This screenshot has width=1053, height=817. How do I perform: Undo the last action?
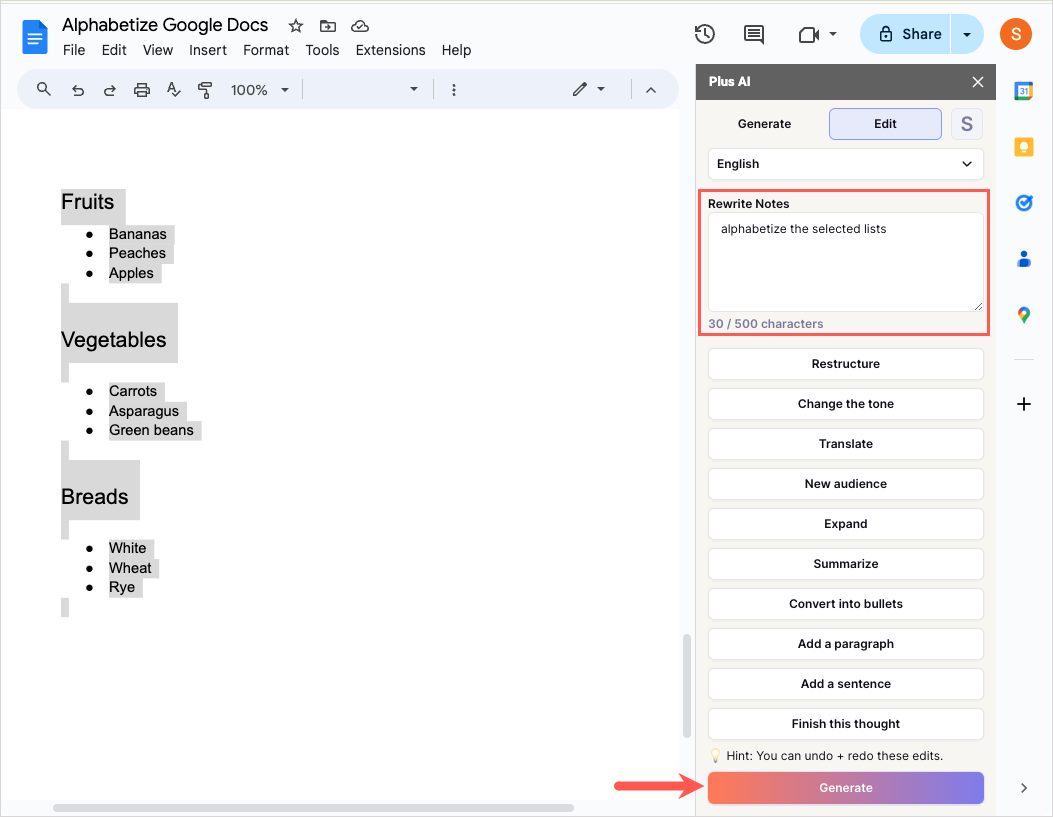pos(78,89)
